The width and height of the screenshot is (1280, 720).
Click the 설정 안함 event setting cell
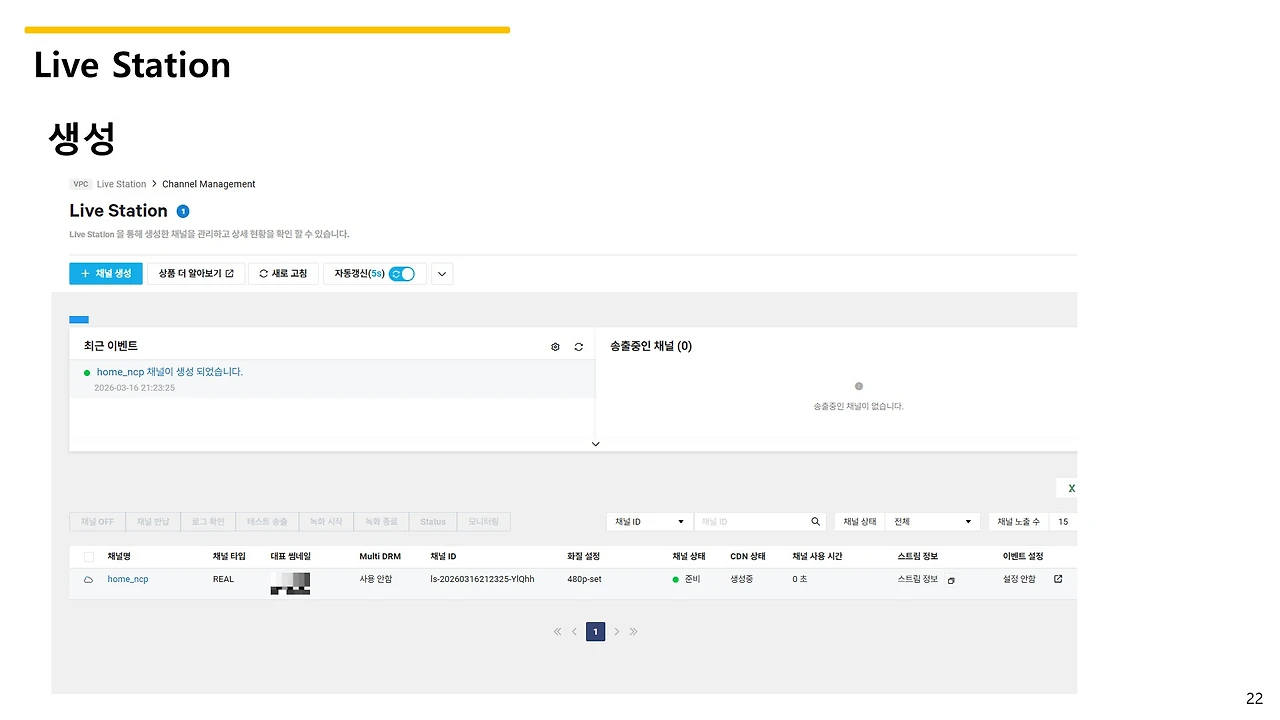[x=1019, y=579]
